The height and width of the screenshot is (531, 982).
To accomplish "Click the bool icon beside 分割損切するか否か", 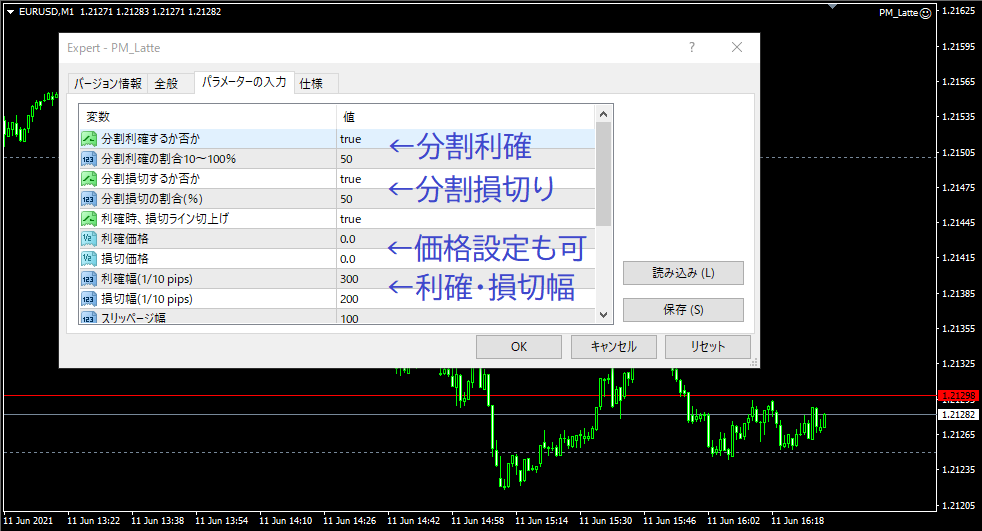I will pyautogui.click(x=89, y=179).
